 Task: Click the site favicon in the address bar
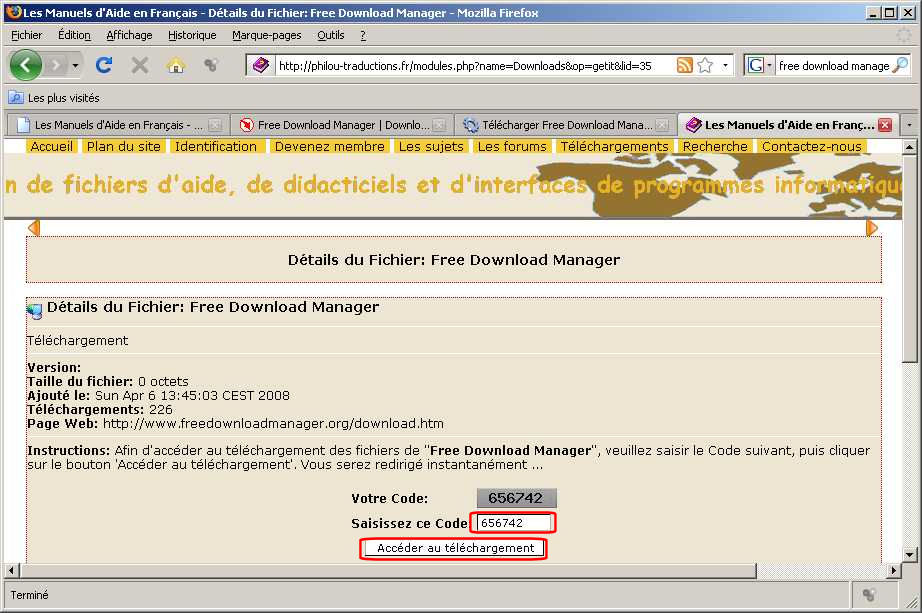click(x=261, y=65)
